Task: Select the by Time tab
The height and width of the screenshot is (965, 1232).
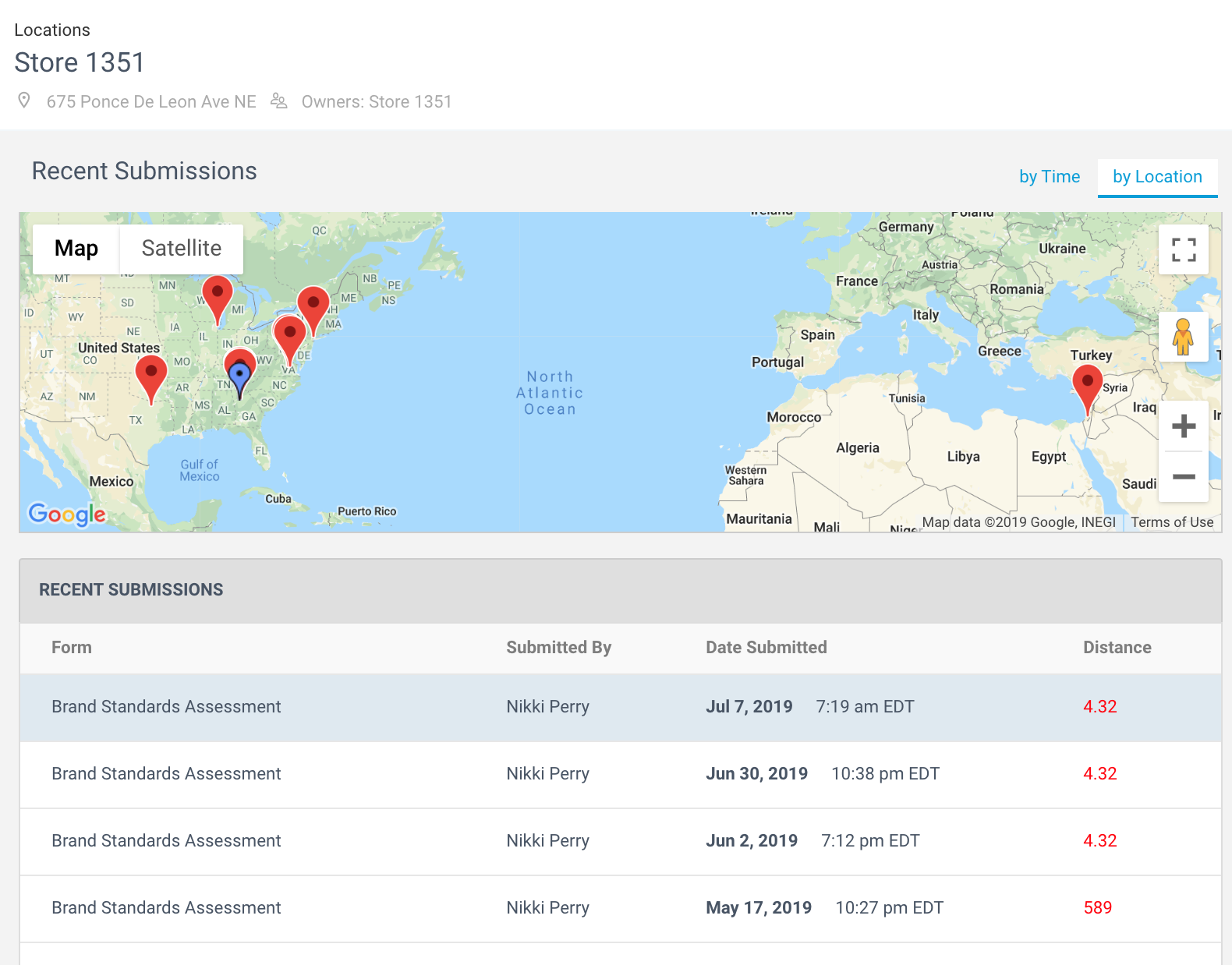Action: click(1050, 177)
